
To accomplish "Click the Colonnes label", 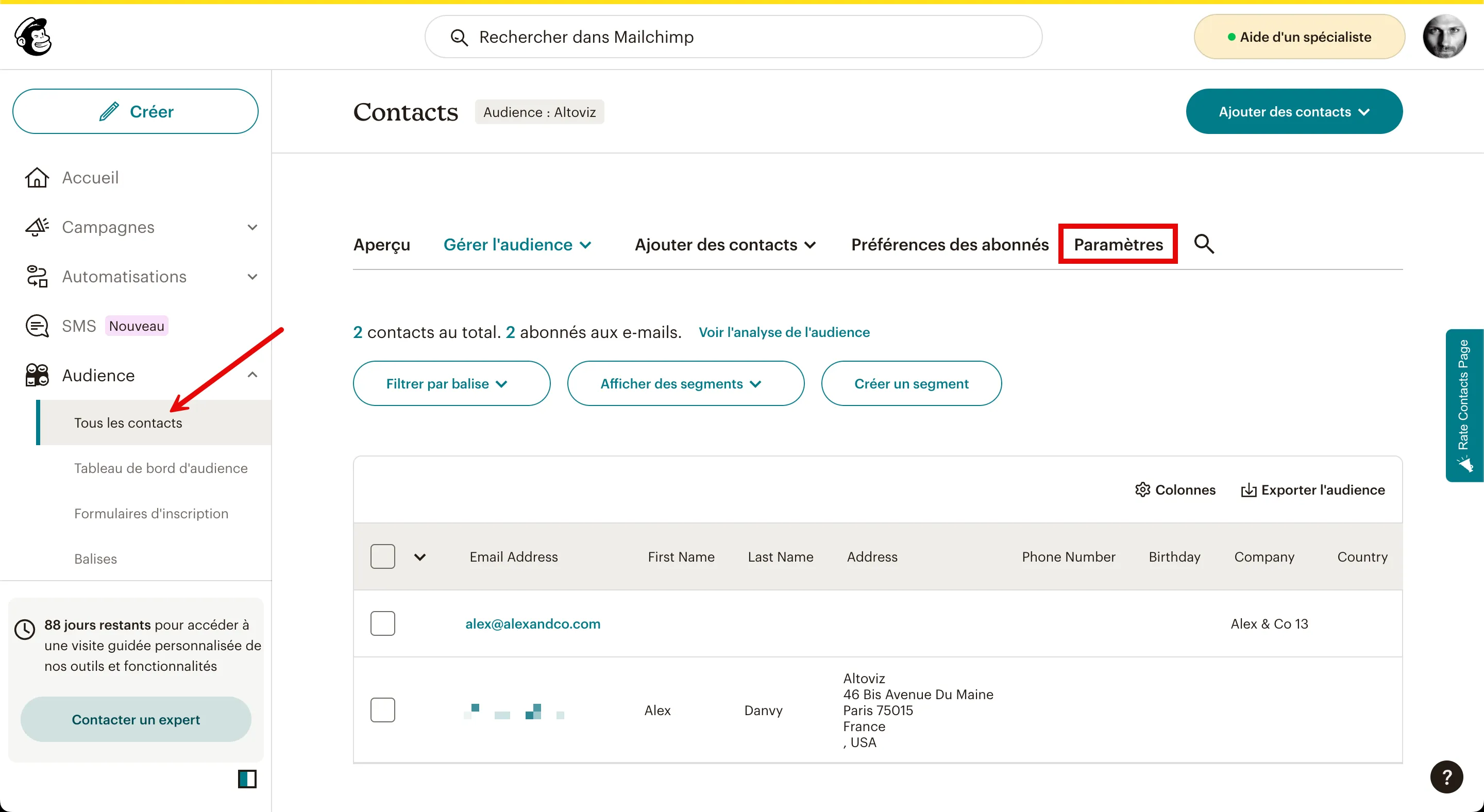I will click(1186, 489).
